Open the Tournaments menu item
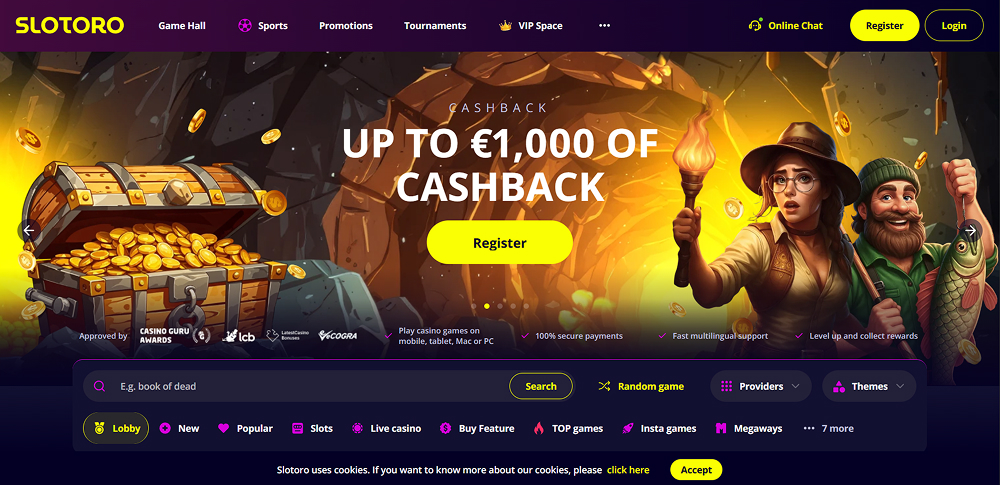The image size is (1000, 485). click(435, 26)
